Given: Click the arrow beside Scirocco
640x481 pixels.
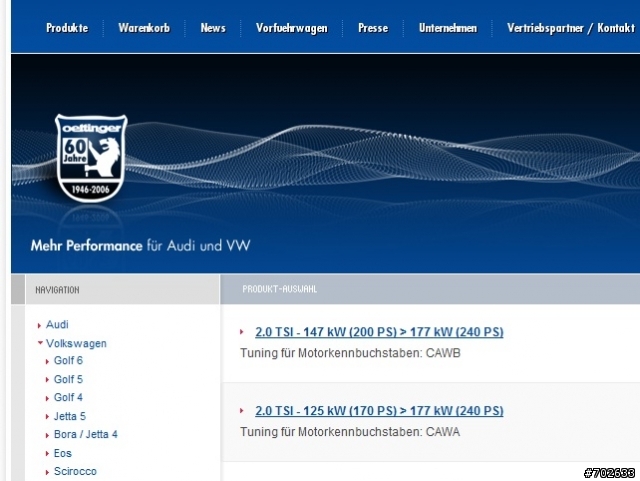Looking at the screenshot, I should coord(47,472).
